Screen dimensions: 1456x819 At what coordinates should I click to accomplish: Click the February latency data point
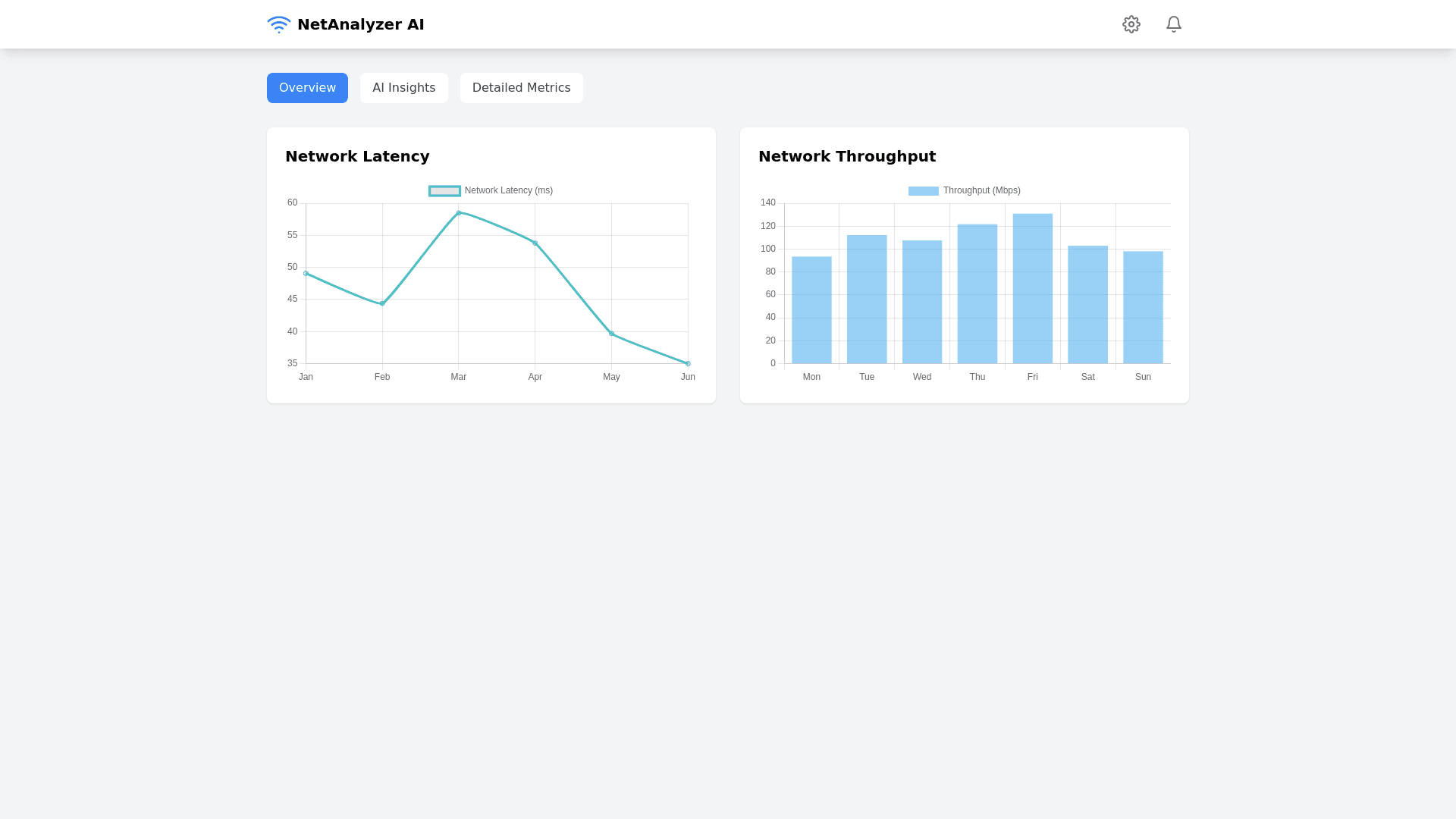382,303
